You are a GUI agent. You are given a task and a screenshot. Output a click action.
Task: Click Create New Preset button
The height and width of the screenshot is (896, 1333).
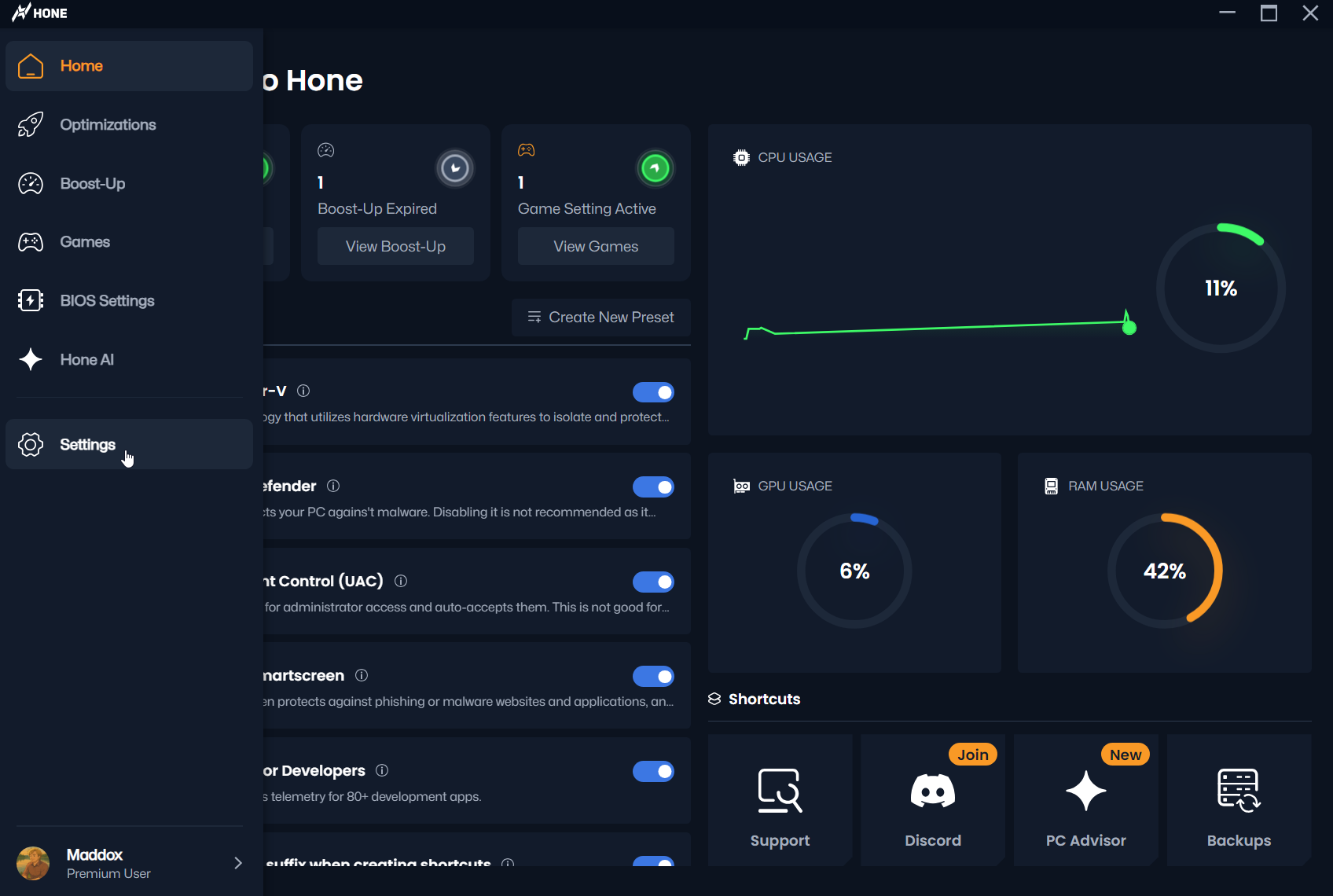[x=601, y=318]
